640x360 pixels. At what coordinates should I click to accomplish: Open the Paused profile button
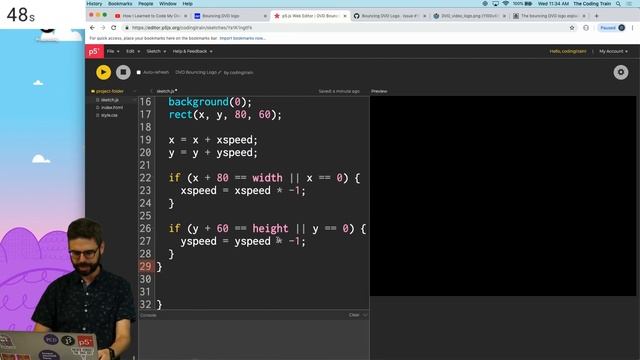point(611,28)
